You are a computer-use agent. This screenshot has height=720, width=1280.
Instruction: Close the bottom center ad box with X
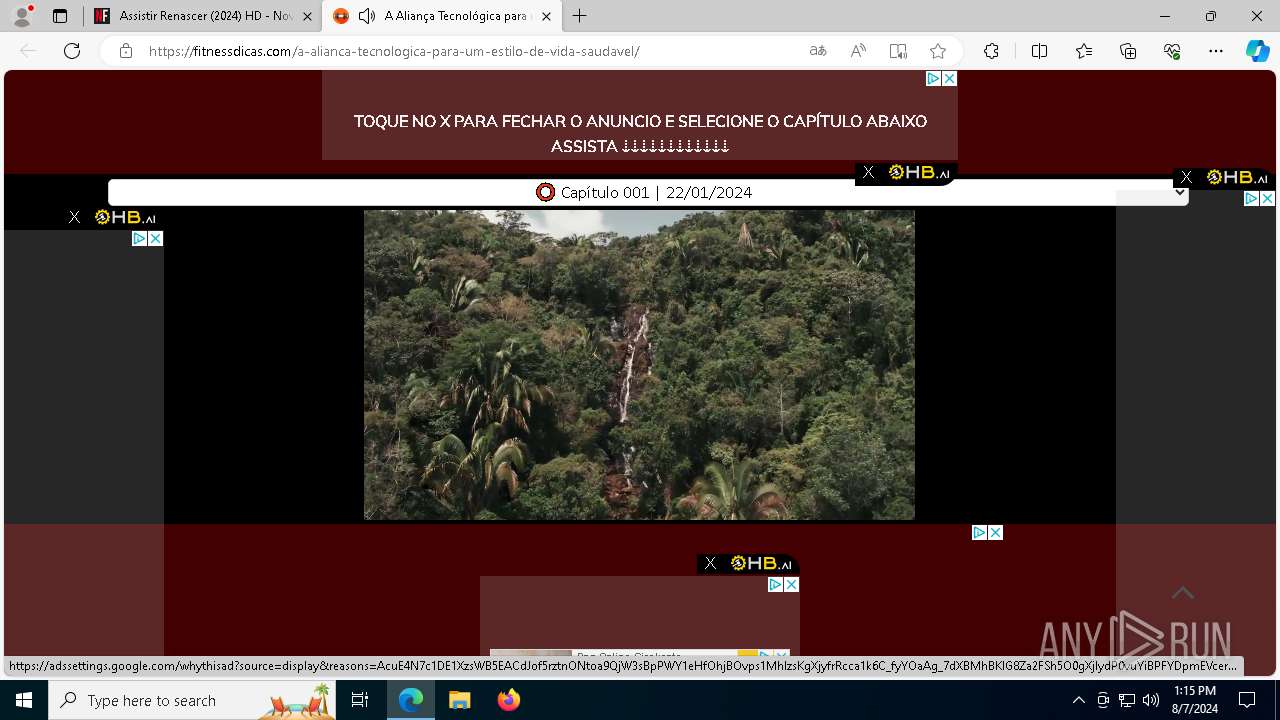click(x=791, y=584)
